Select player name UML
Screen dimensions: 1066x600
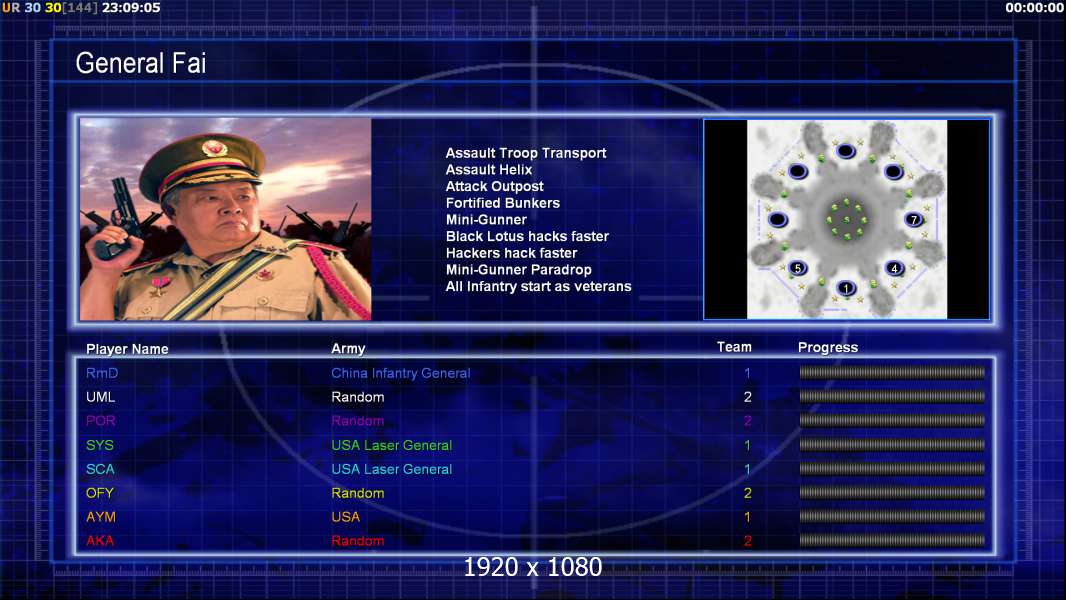click(x=101, y=397)
